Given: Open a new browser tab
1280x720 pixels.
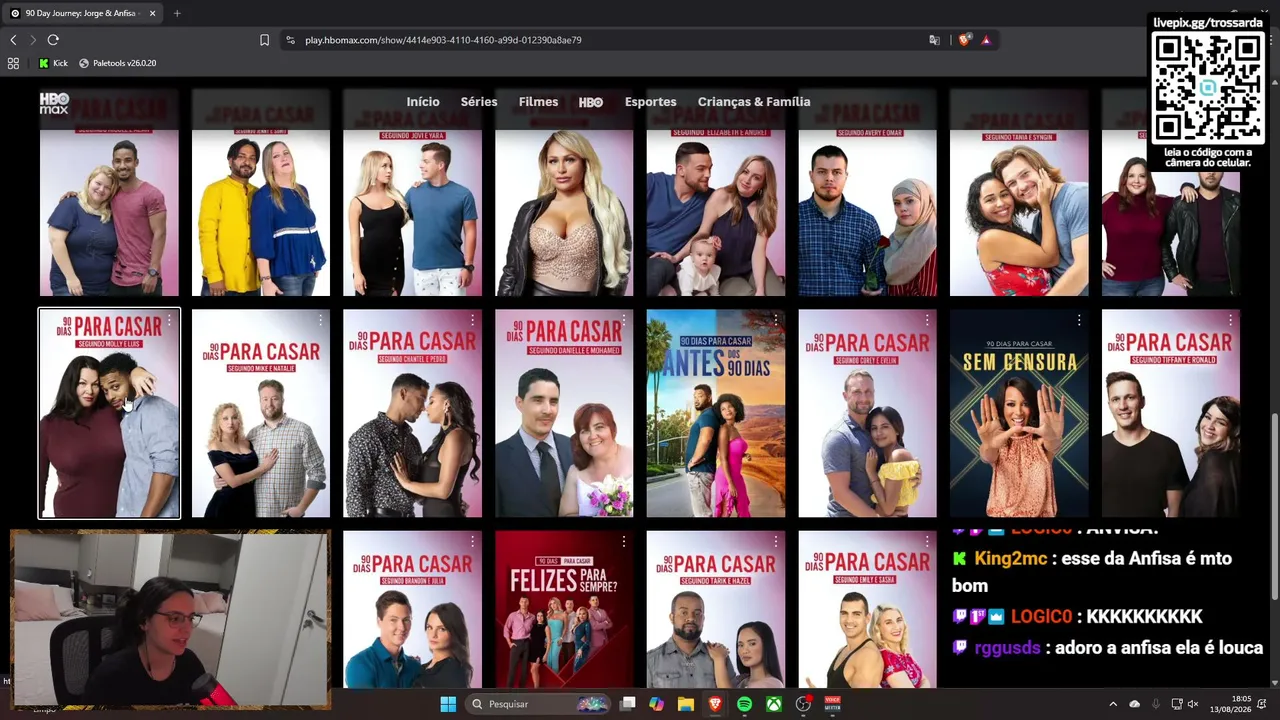Looking at the screenshot, I should tap(177, 13).
